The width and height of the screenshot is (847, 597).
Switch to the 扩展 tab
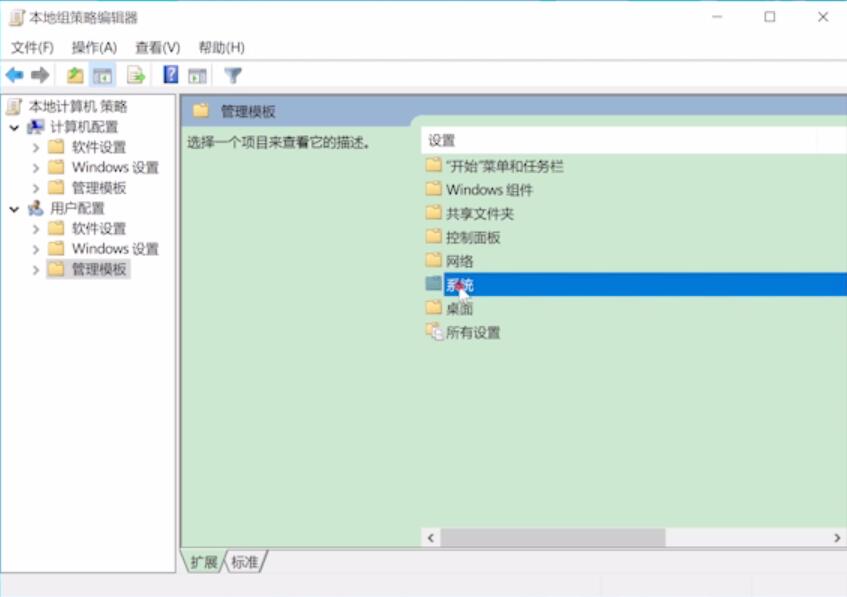pos(204,562)
